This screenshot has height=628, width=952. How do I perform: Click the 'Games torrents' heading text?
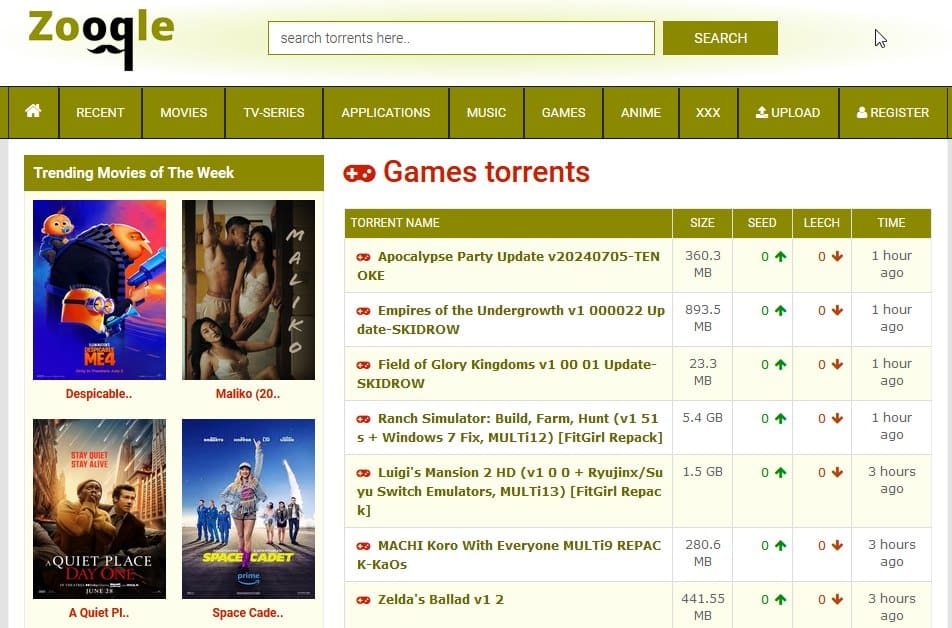coord(486,172)
